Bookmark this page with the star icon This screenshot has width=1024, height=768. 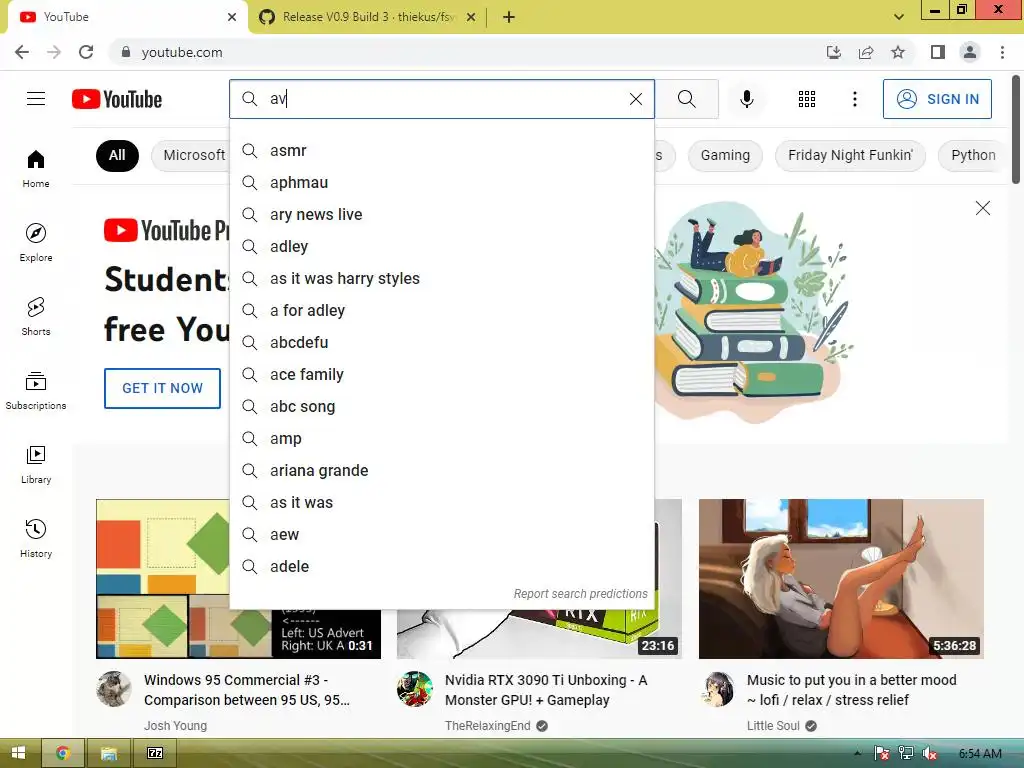[898, 52]
